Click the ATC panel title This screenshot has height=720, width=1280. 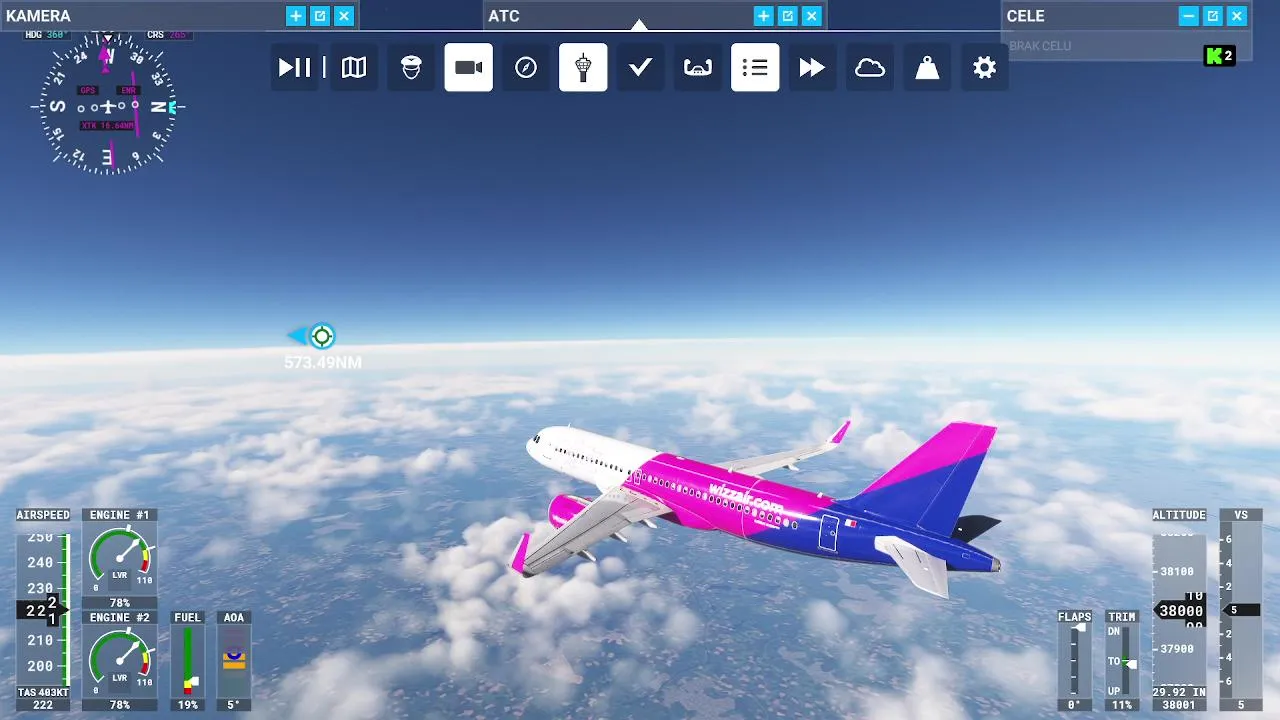[504, 16]
